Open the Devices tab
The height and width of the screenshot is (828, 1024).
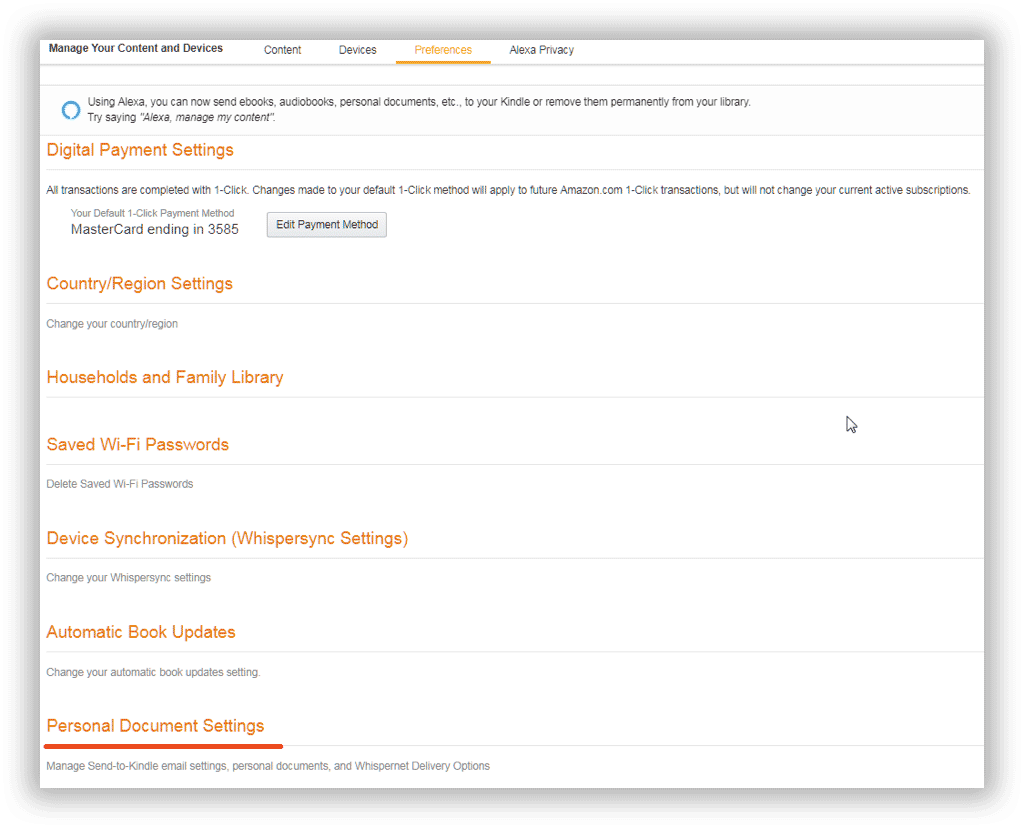(357, 50)
